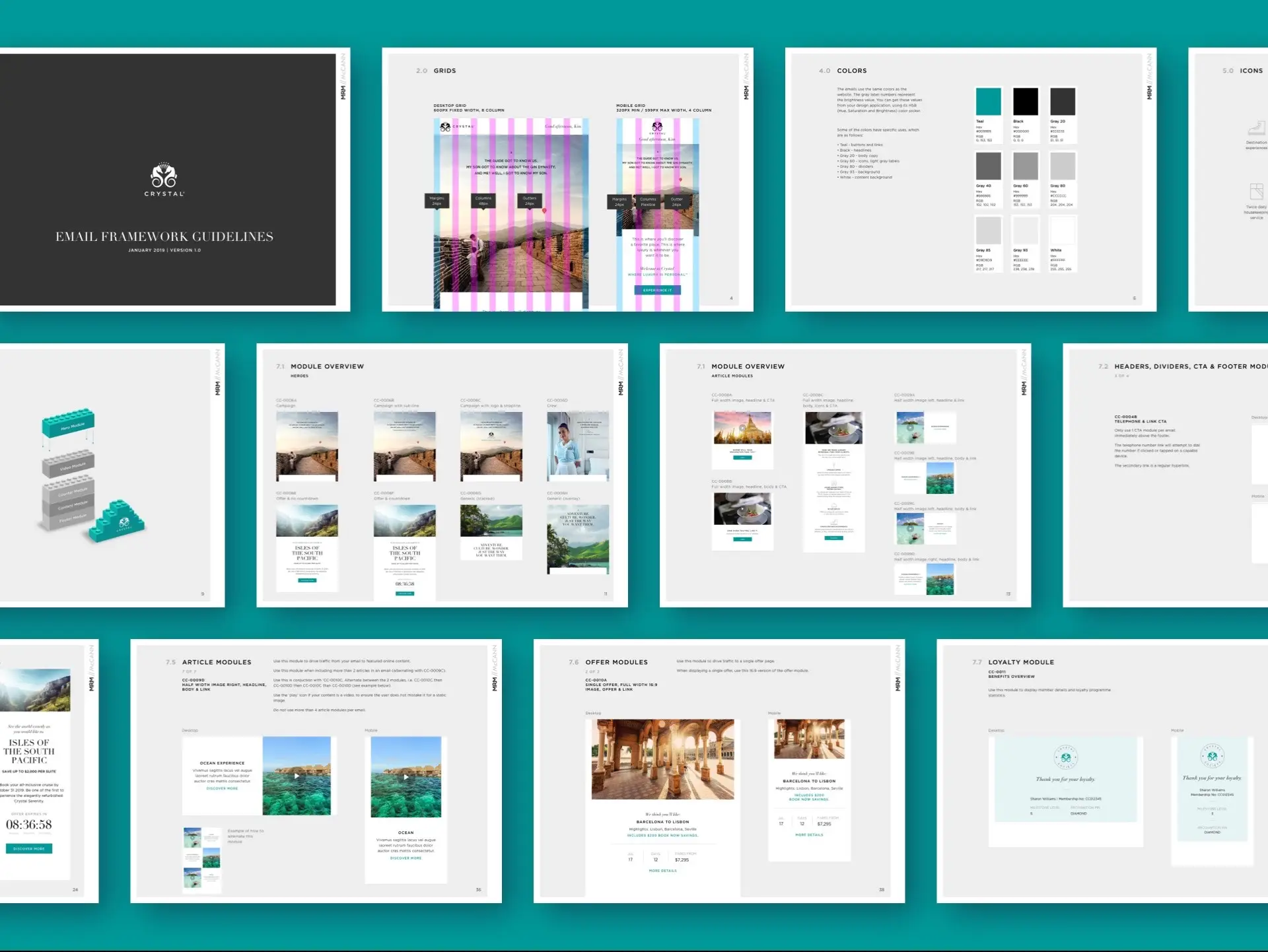Click the desktop grid Great Wall mockup
Screen dimensions: 1268x952
(511, 214)
